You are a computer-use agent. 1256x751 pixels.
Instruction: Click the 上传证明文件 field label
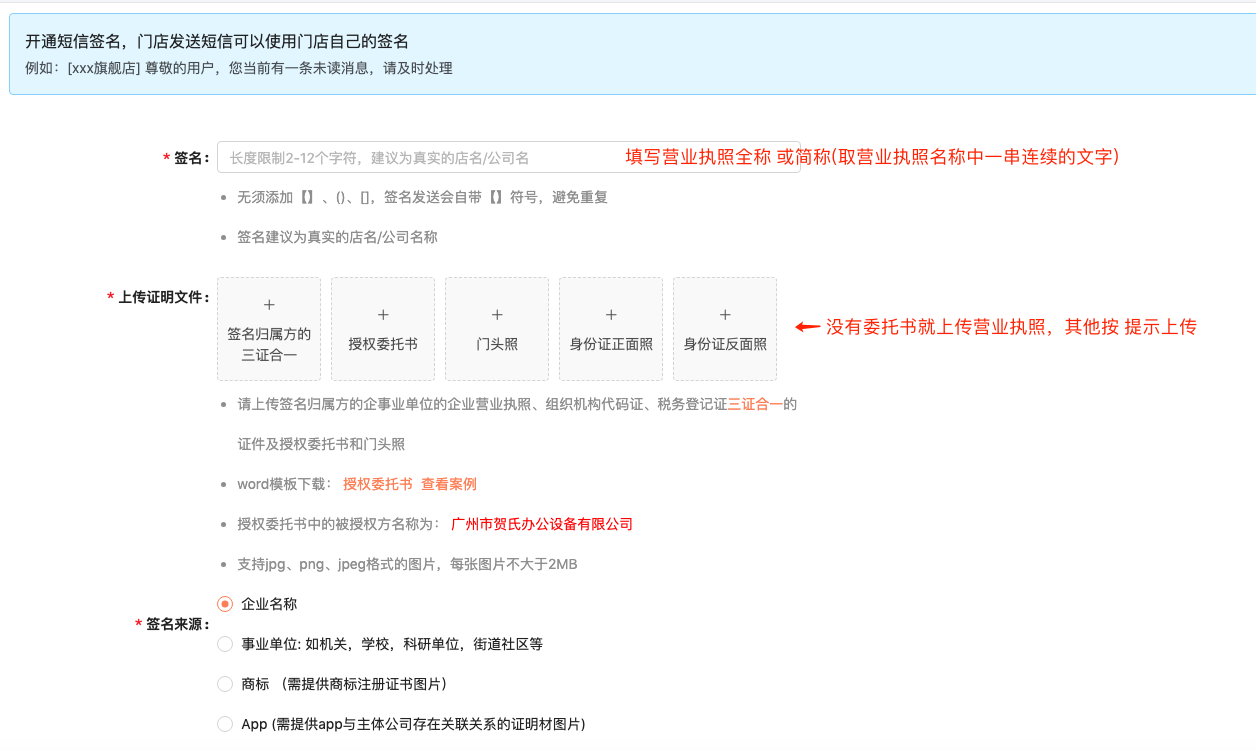coord(163,297)
